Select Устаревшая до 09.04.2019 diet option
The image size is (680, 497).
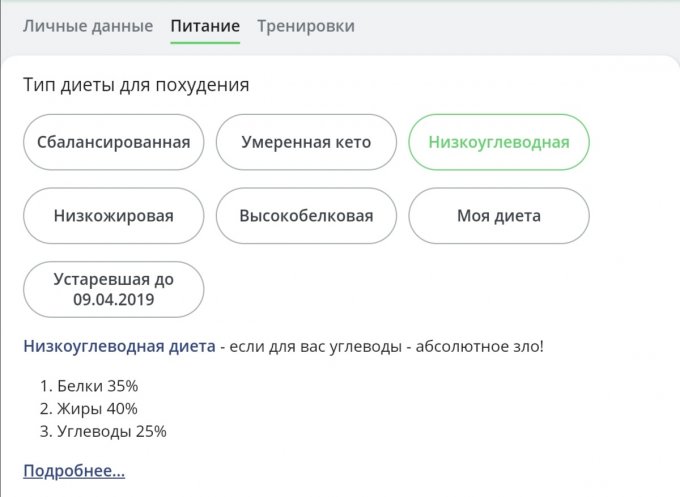pos(113,290)
